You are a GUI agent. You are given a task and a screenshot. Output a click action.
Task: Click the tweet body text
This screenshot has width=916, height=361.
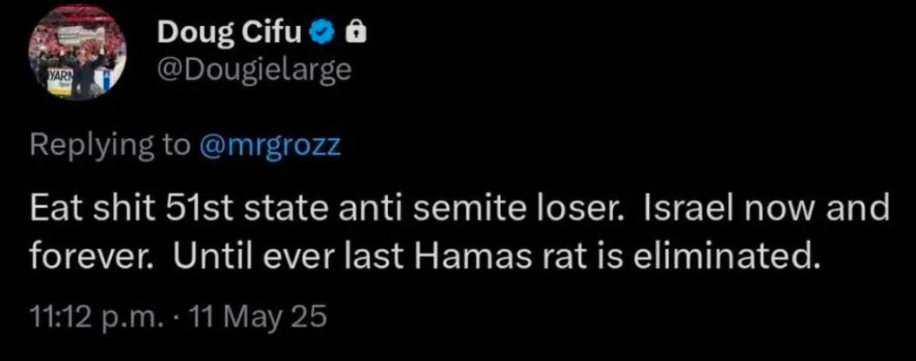pyautogui.click(x=459, y=232)
